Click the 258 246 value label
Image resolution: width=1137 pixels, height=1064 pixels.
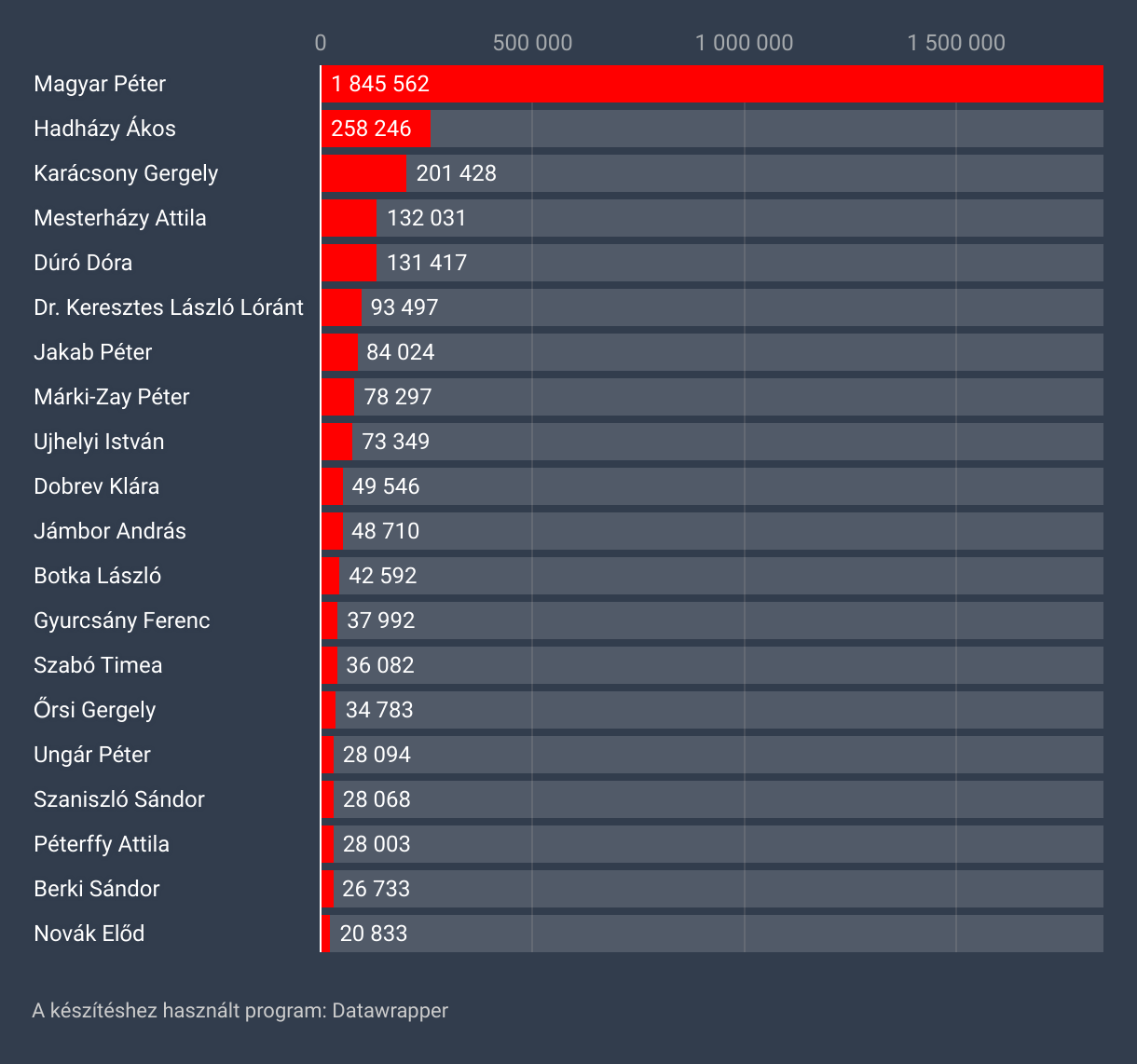(x=371, y=129)
